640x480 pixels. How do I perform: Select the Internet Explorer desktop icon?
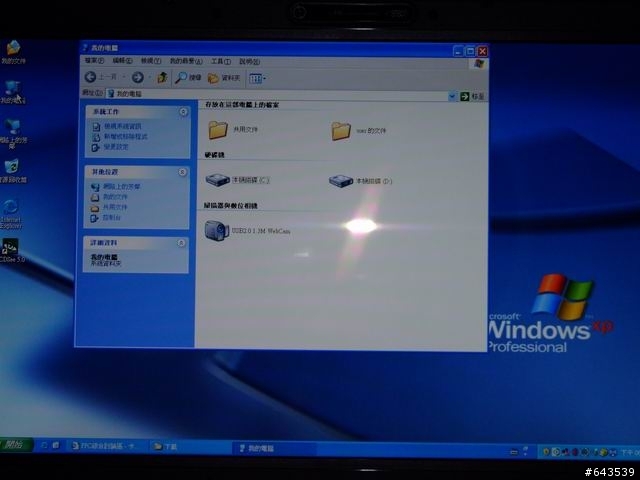(x=11, y=214)
